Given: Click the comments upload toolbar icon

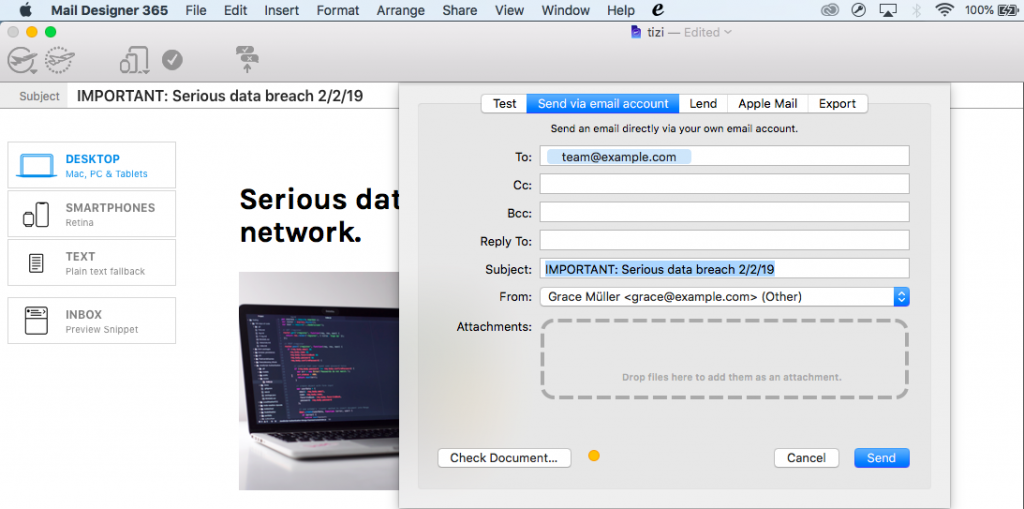Looking at the screenshot, I should pos(248,59).
